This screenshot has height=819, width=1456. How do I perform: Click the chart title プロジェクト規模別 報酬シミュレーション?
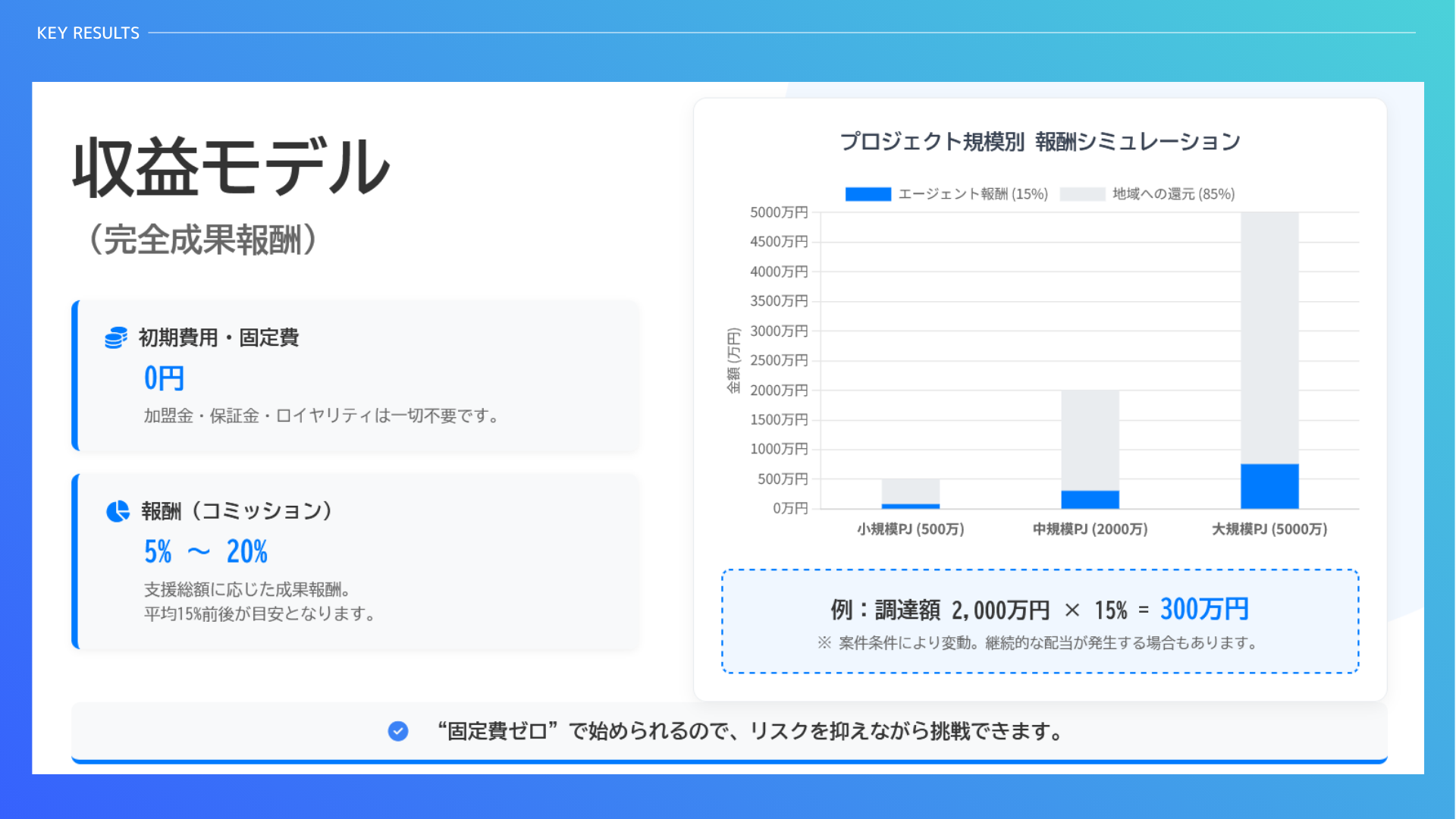click(x=1040, y=142)
